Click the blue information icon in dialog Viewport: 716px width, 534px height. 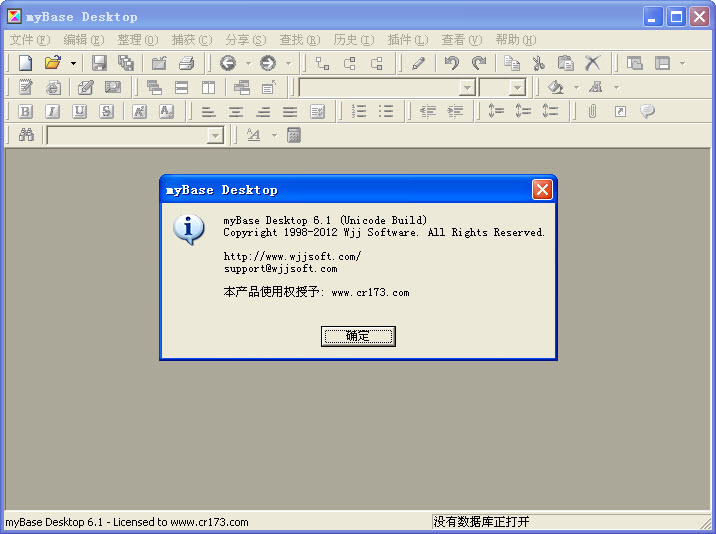click(x=189, y=229)
